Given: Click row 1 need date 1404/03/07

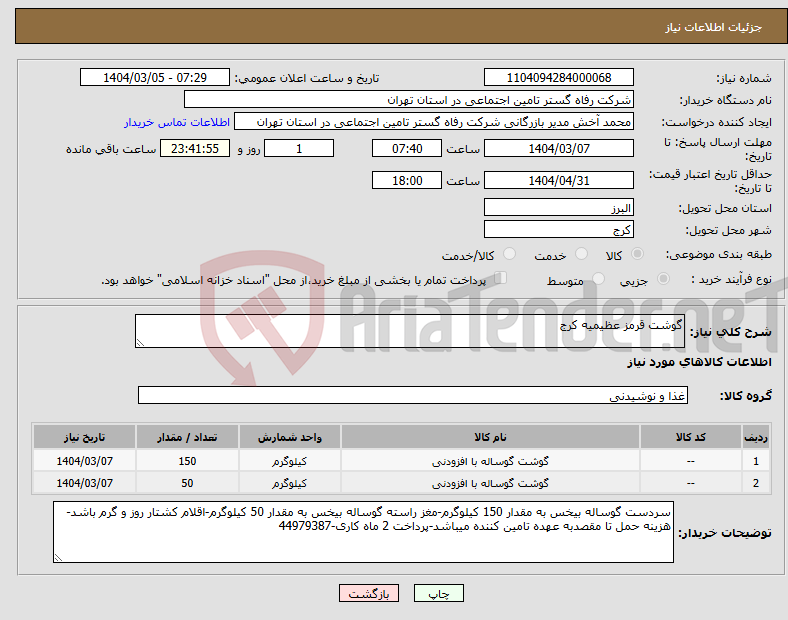Looking at the screenshot, I should 84,461.
